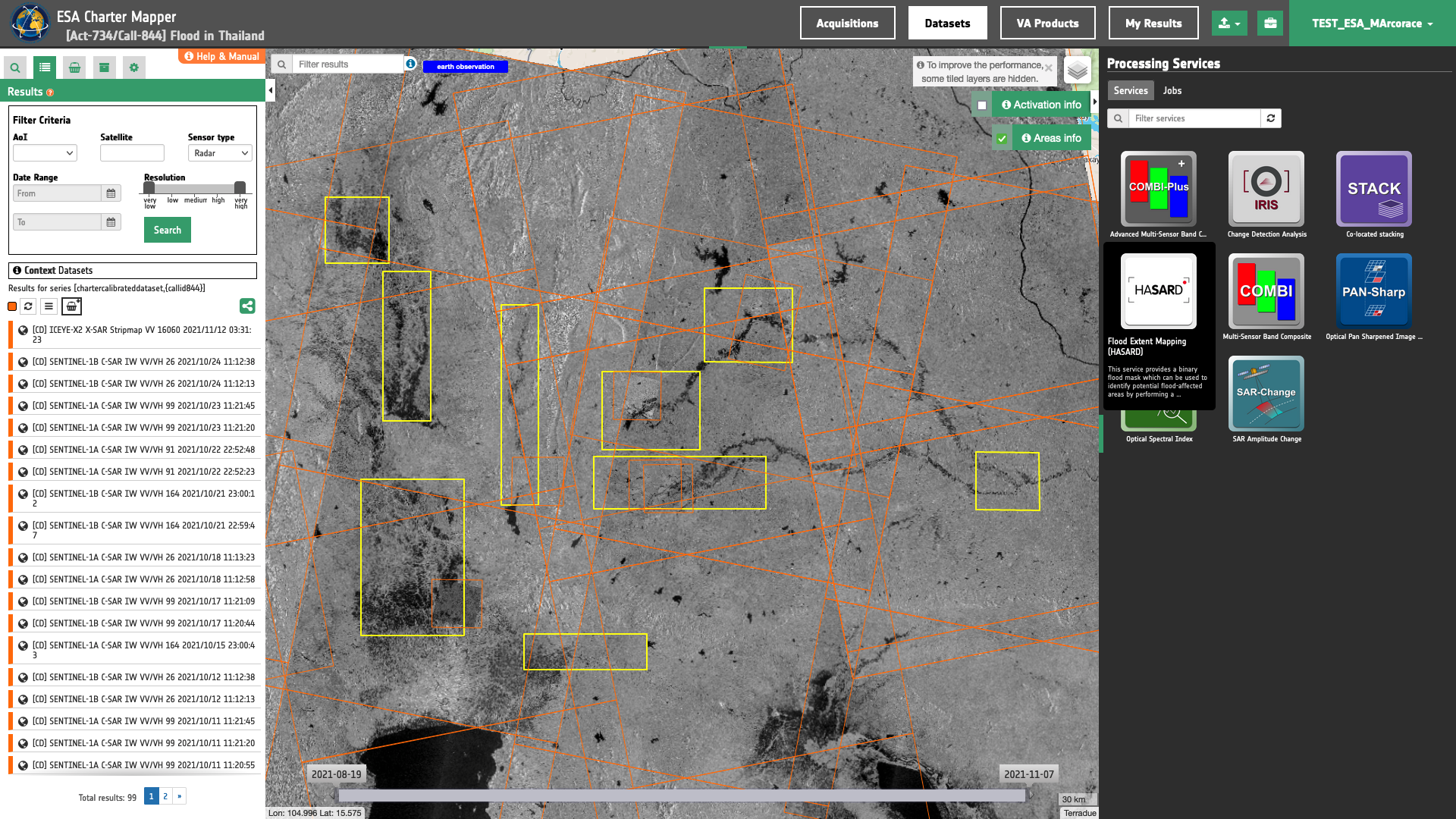Collapse the left results panel arrow
The image size is (1456, 819).
pyautogui.click(x=271, y=91)
